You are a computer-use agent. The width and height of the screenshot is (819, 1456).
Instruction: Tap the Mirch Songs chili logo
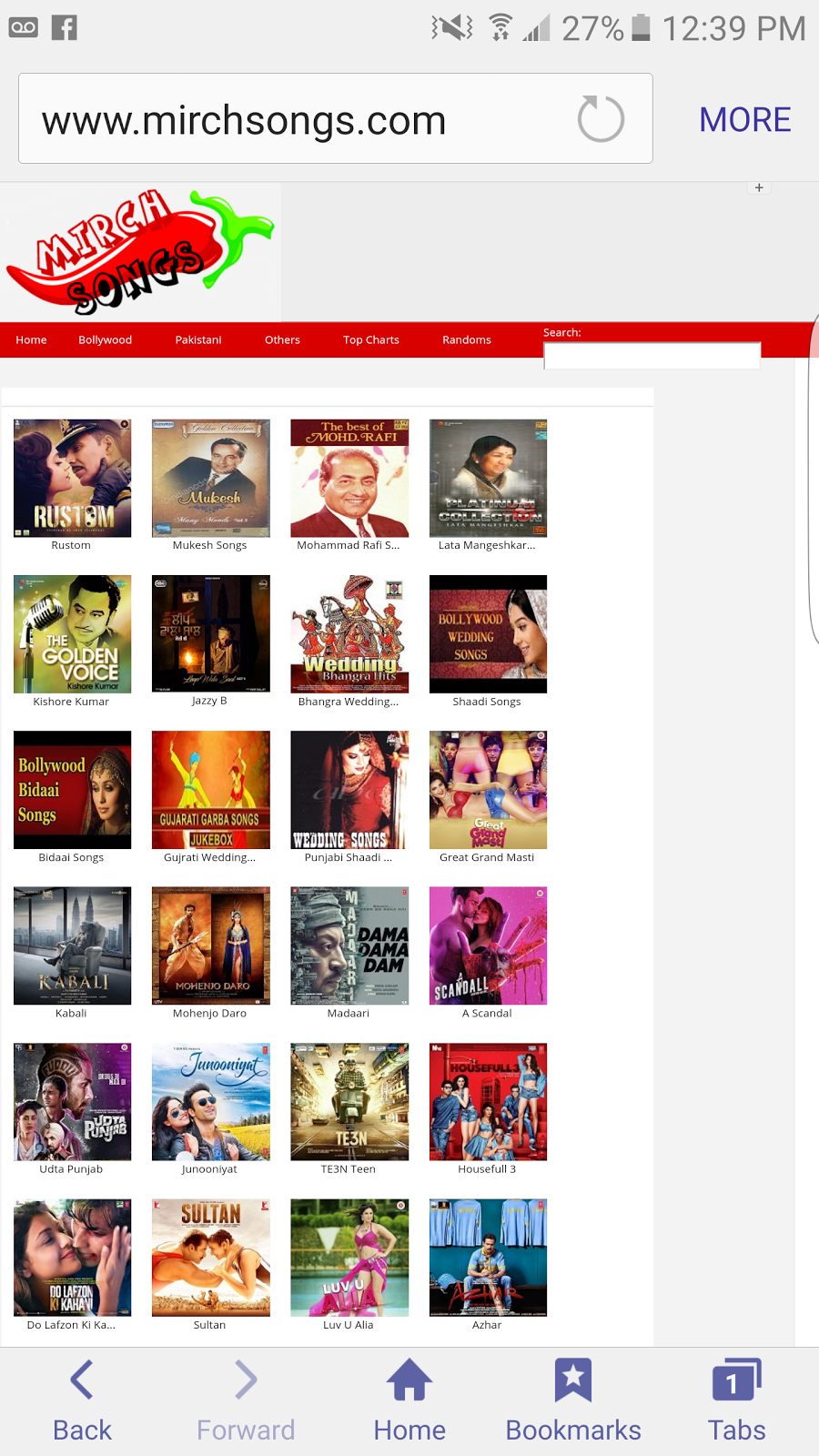[141, 252]
